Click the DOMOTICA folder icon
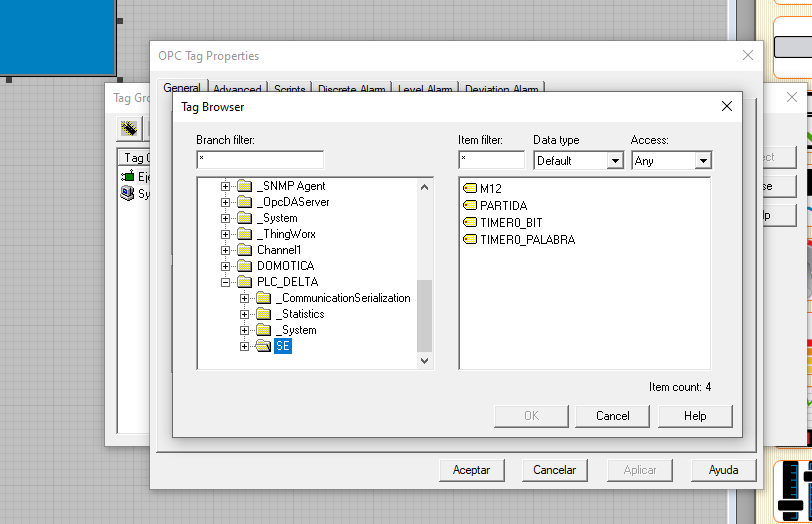Screen dimensions: 812x524 click(x=244, y=266)
